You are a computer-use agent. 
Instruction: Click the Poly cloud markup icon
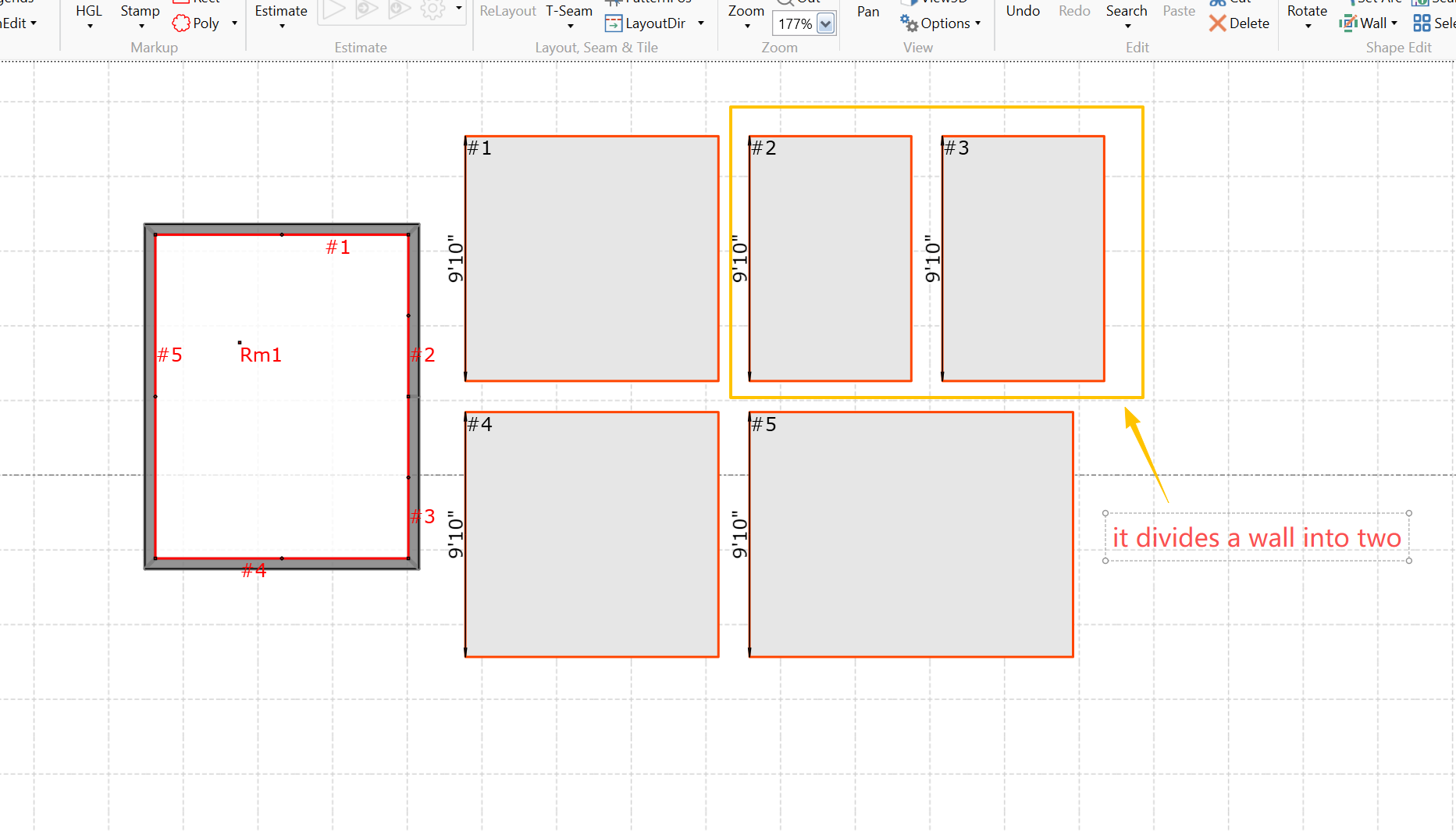coord(181,23)
